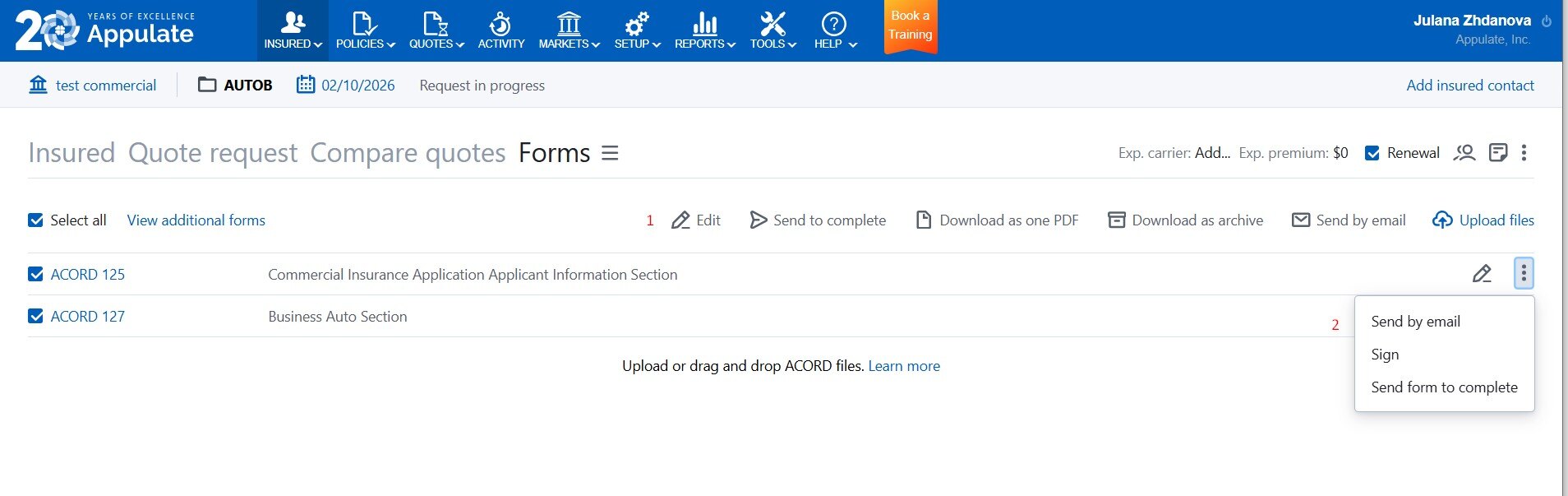Uncheck the ACORD 125 form checkbox
The width and height of the screenshot is (1568, 496).
(x=36, y=275)
